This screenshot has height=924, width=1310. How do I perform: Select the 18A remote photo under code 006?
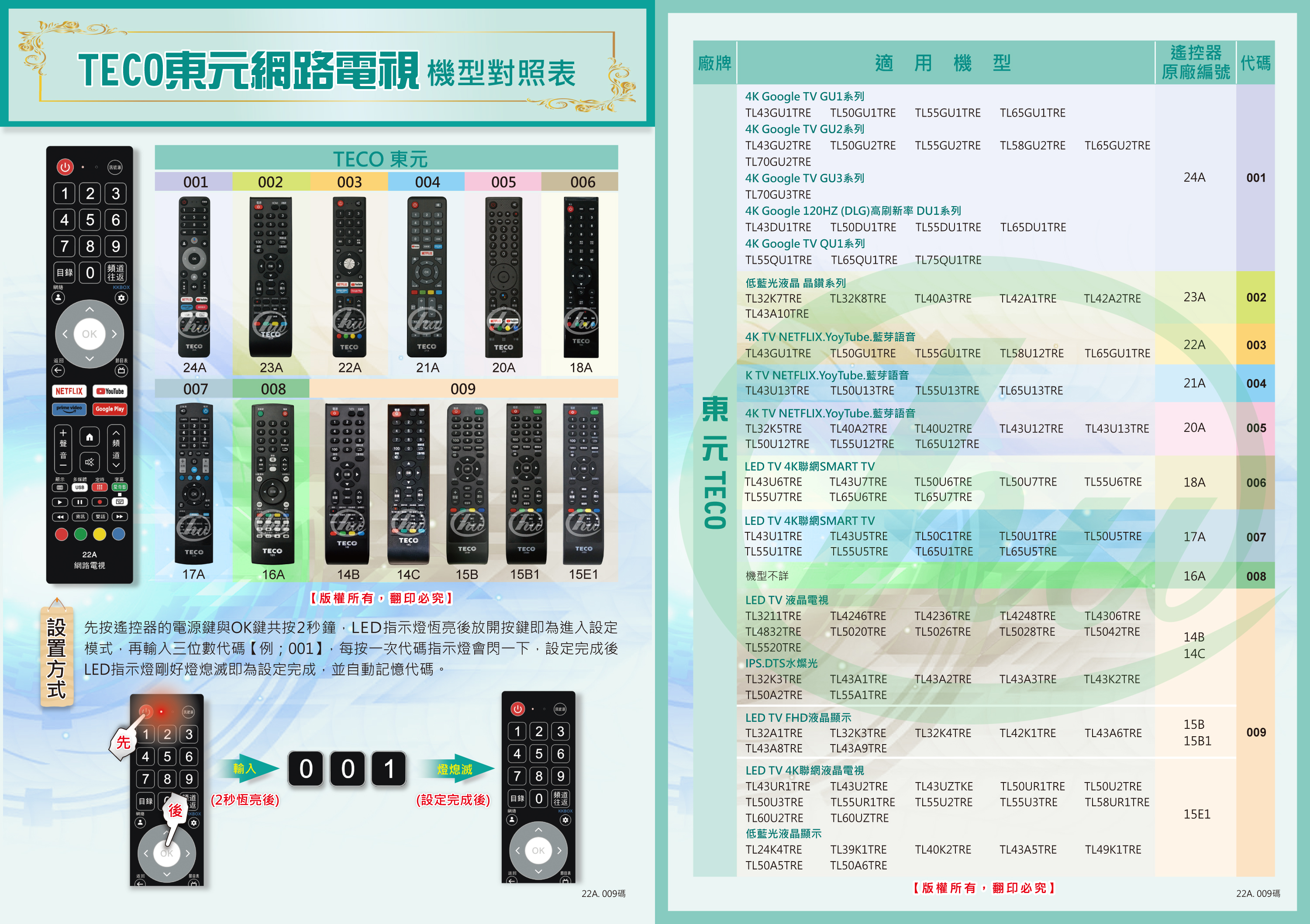581,277
